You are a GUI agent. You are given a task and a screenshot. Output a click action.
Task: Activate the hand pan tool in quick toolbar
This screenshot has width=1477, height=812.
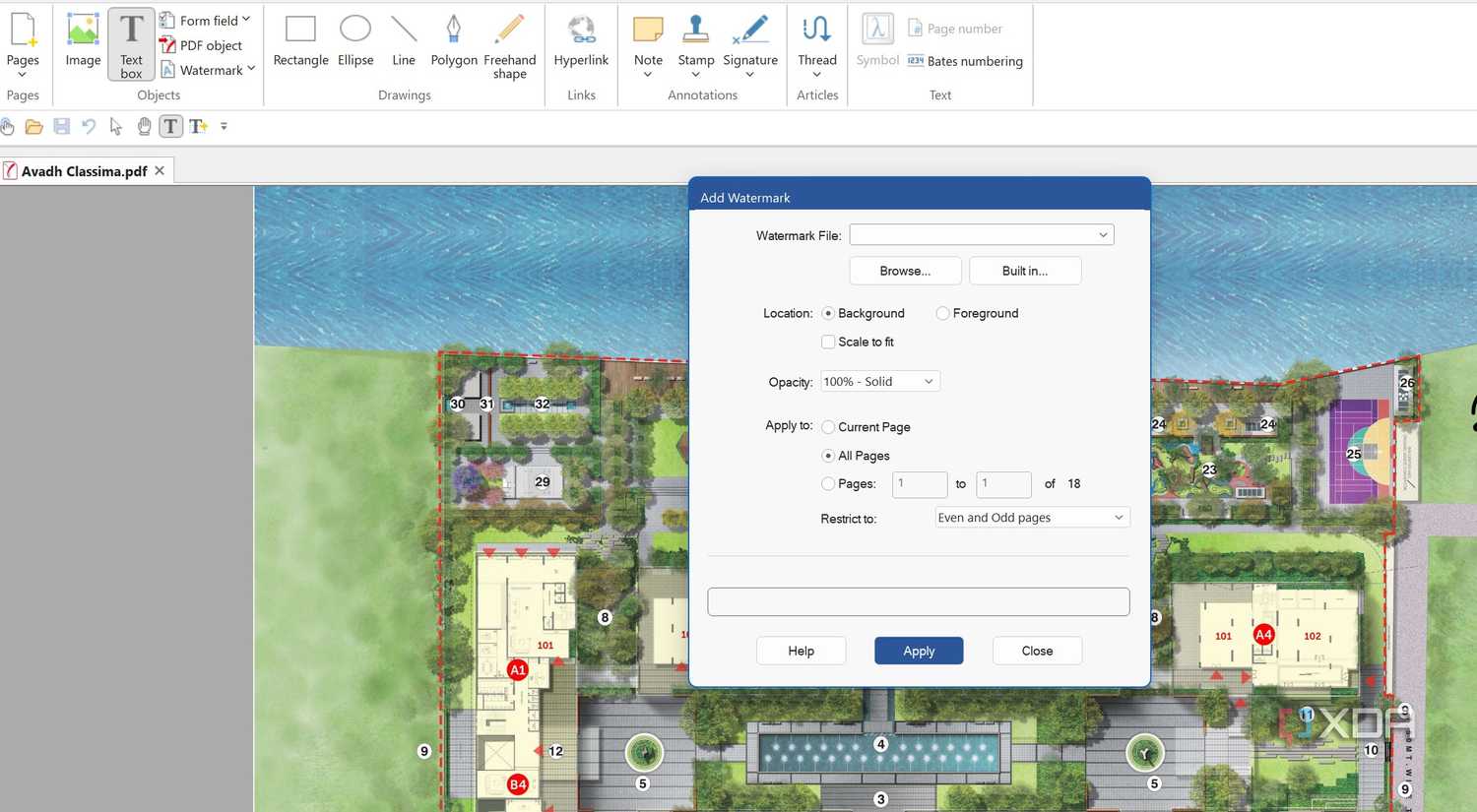(x=144, y=126)
